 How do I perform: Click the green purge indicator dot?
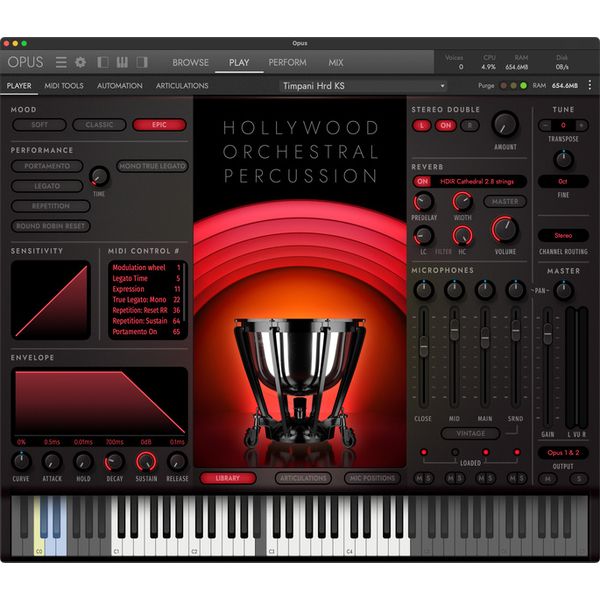pos(523,86)
